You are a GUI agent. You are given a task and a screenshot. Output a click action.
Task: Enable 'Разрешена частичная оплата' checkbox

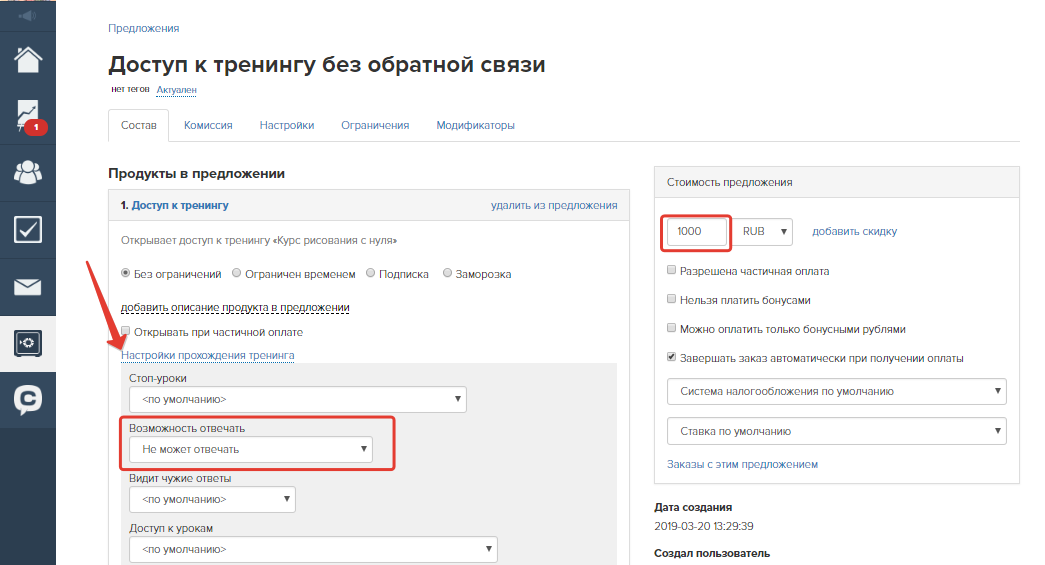(x=671, y=270)
